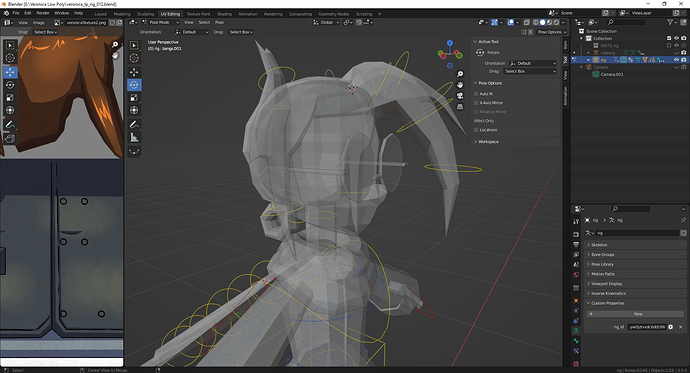Pin the properties editor context
The width and height of the screenshot is (690, 373).
(683, 220)
